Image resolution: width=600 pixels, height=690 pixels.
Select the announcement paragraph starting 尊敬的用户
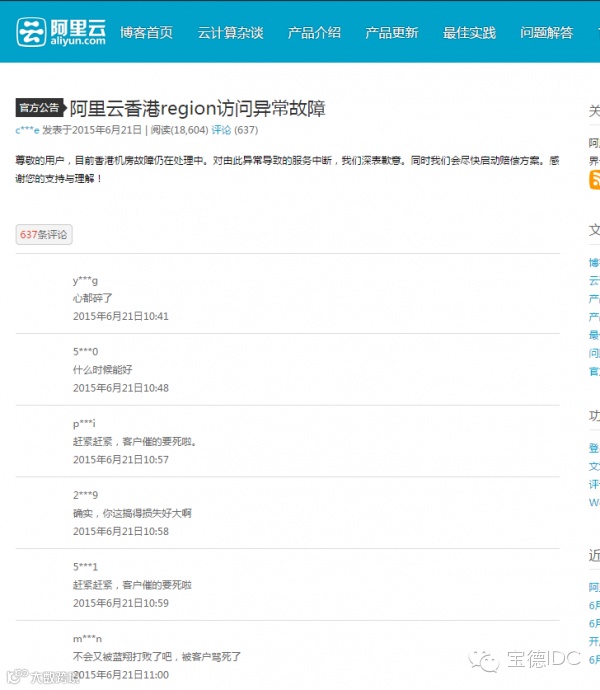(x=287, y=169)
